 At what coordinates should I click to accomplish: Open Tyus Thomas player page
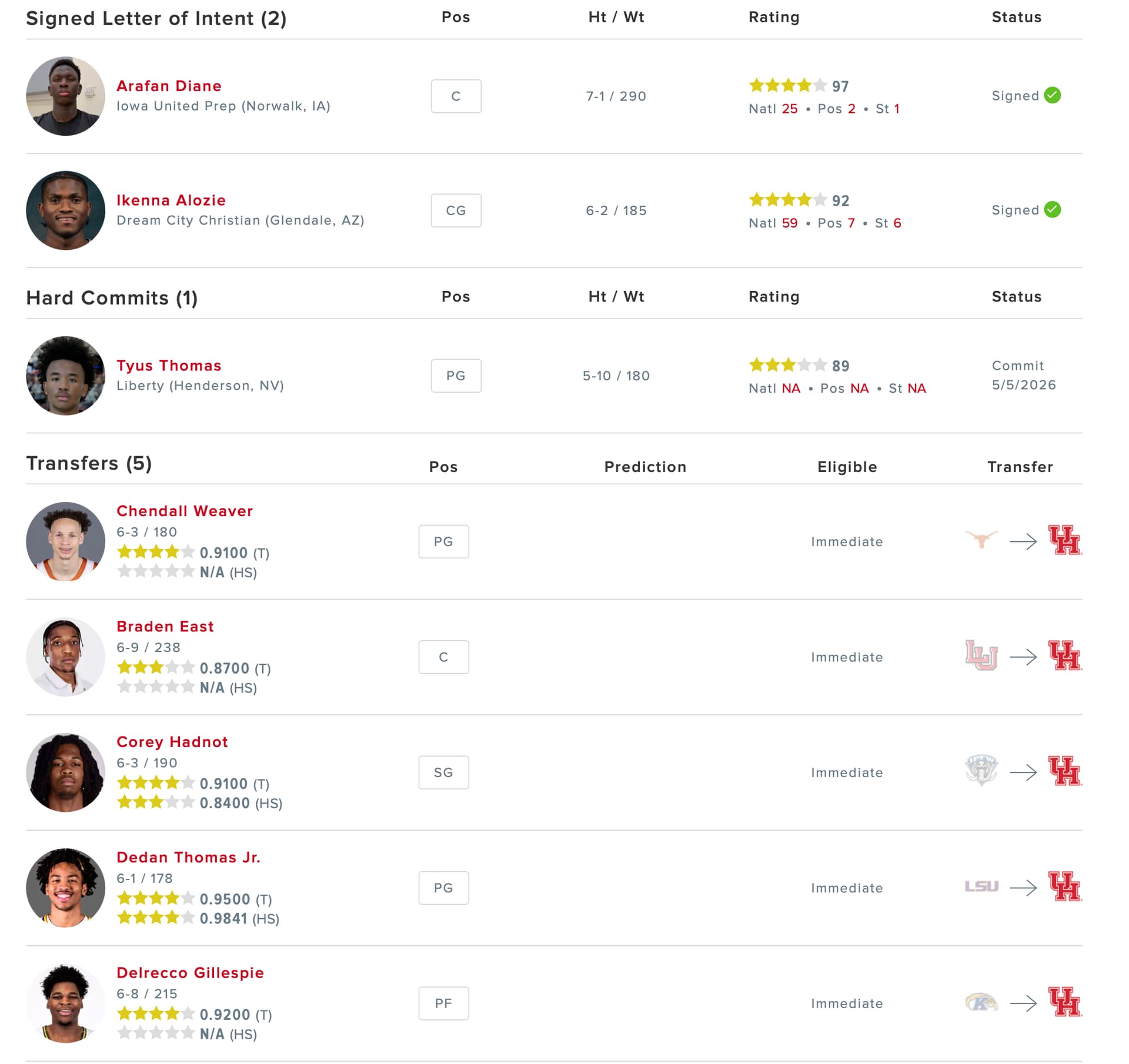(x=169, y=366)
